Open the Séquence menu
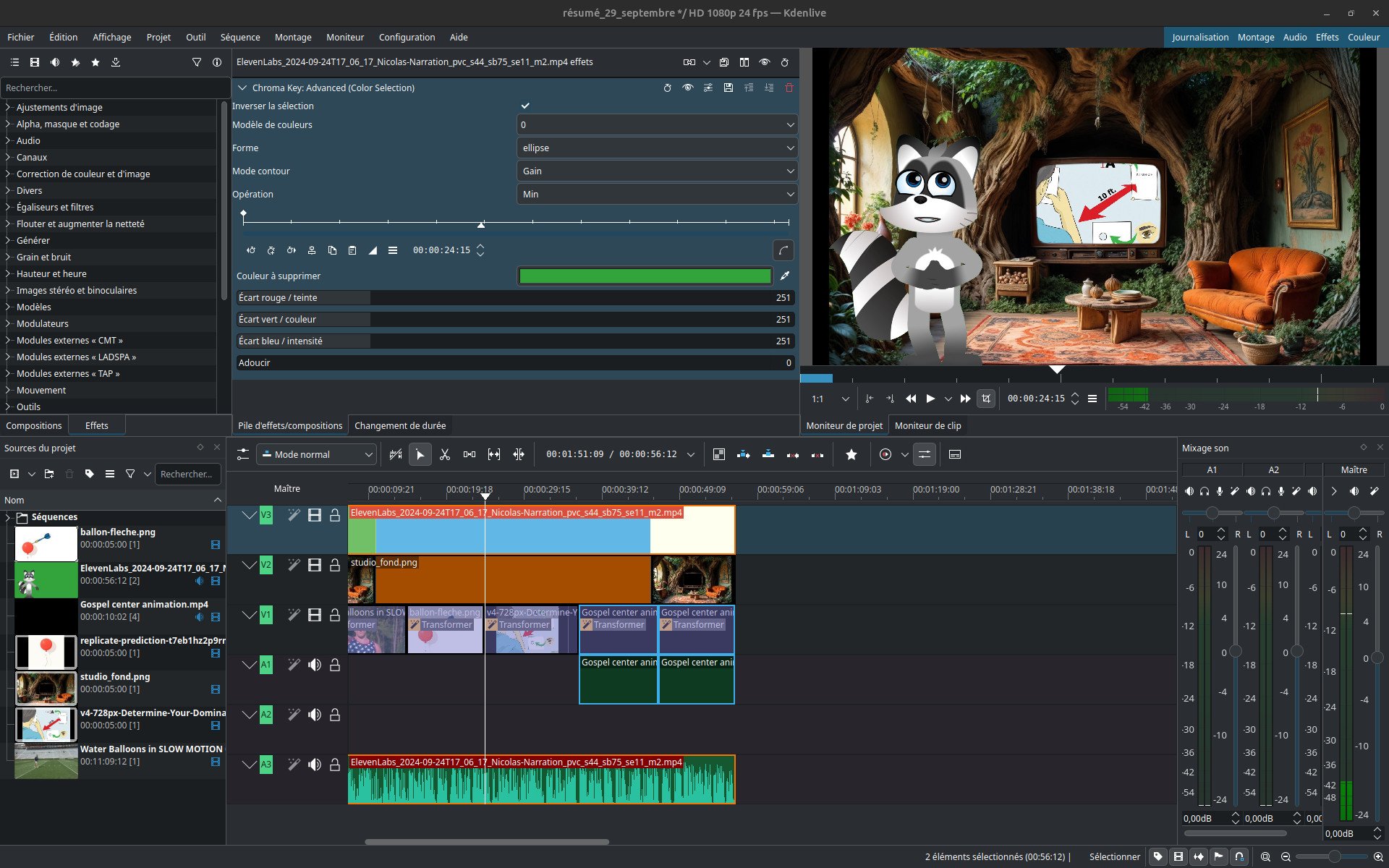 click(240, 37)
